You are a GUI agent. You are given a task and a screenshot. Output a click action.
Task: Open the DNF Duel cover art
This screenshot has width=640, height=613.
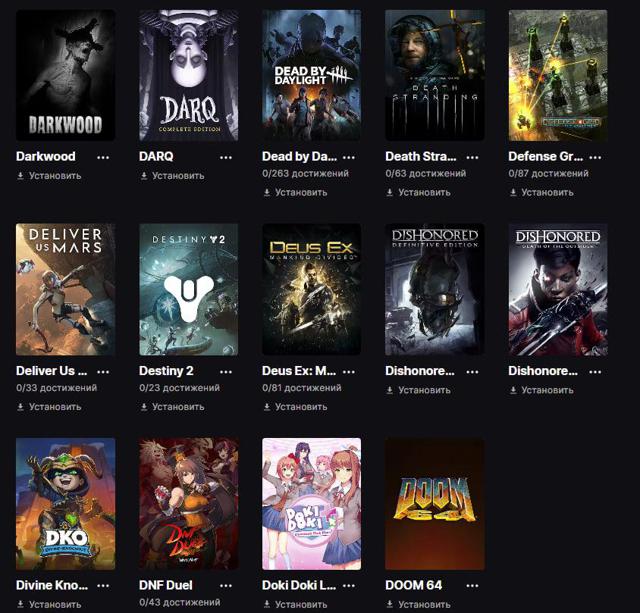[x=189, y=504]
